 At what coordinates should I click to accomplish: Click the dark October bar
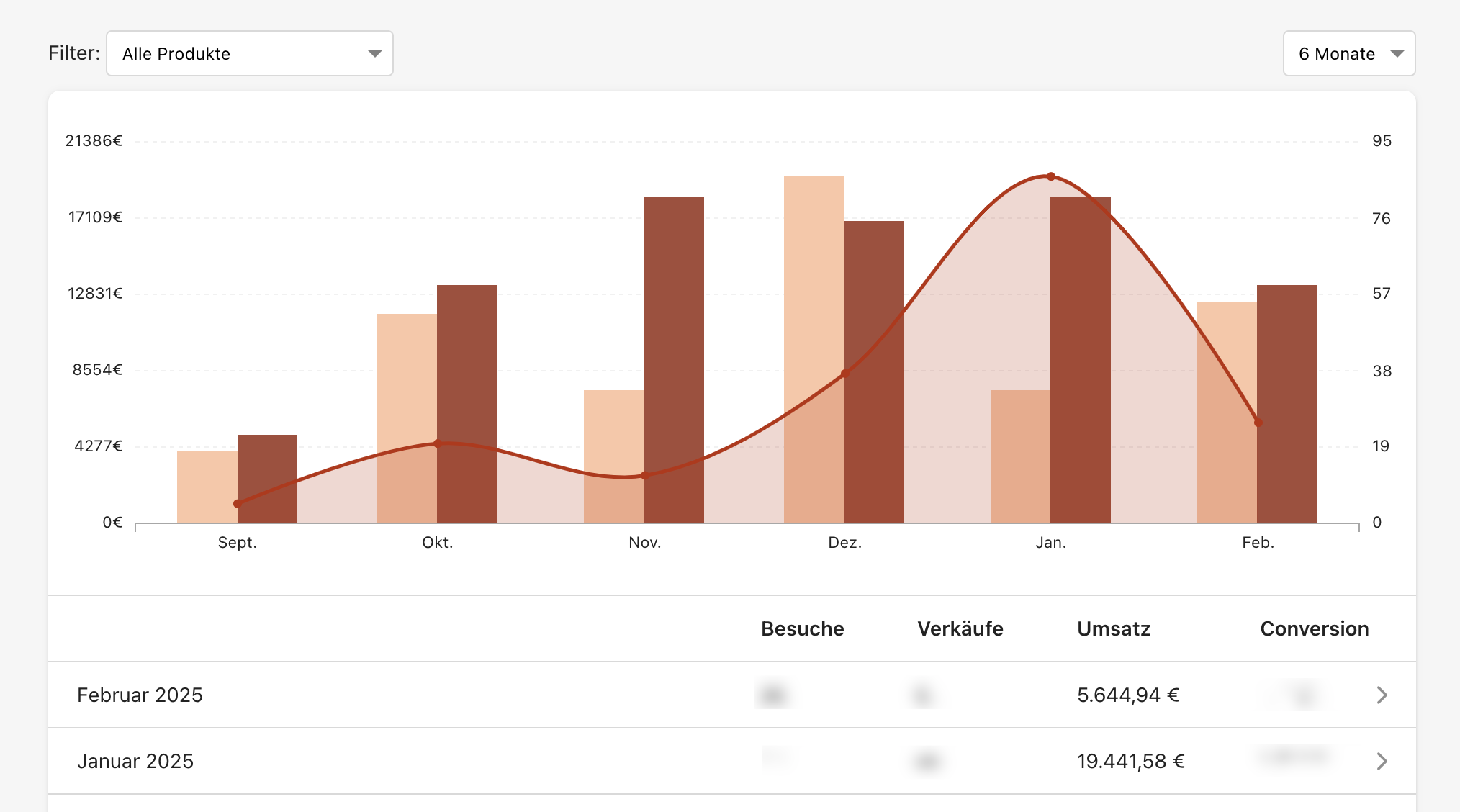click(467, 404)
